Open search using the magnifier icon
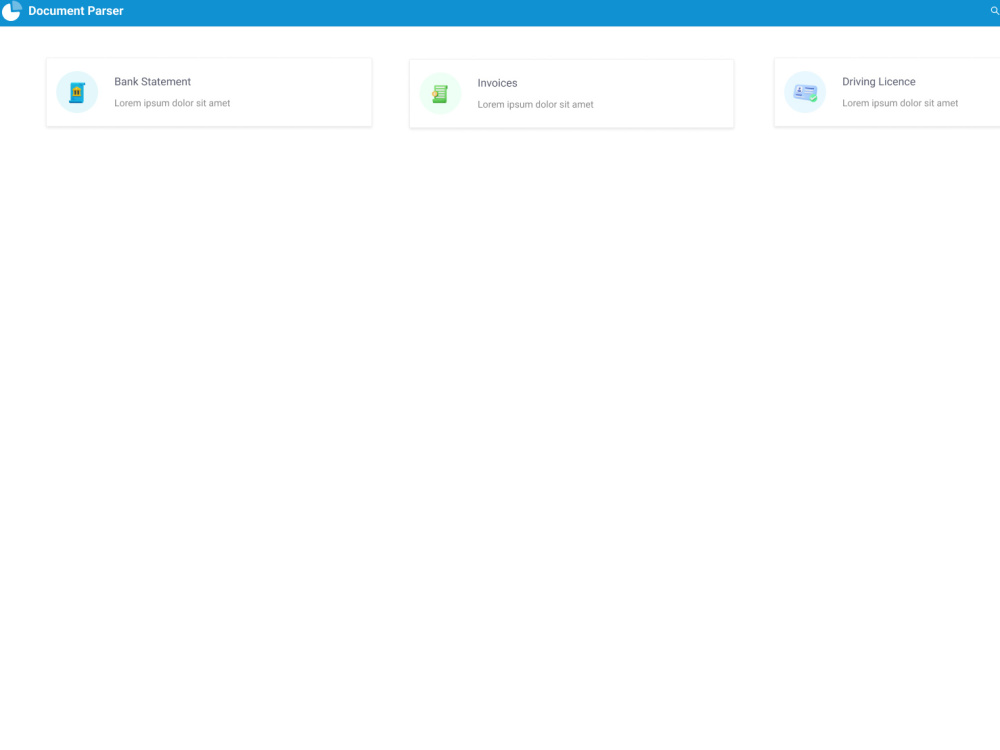This screenshot has height=750, width=1000. [993, 11]
